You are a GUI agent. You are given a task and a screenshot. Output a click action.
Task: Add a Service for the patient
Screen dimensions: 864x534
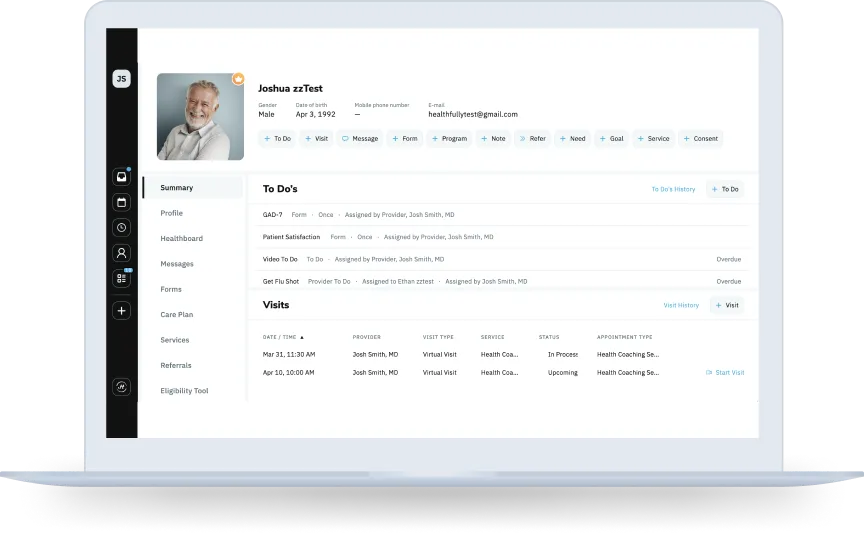tap(654, 139)
